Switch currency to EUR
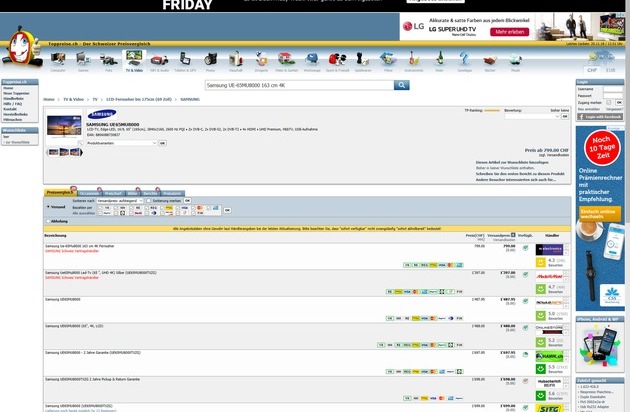This screenshot has width=630, height=412. (x=610, y=70)
